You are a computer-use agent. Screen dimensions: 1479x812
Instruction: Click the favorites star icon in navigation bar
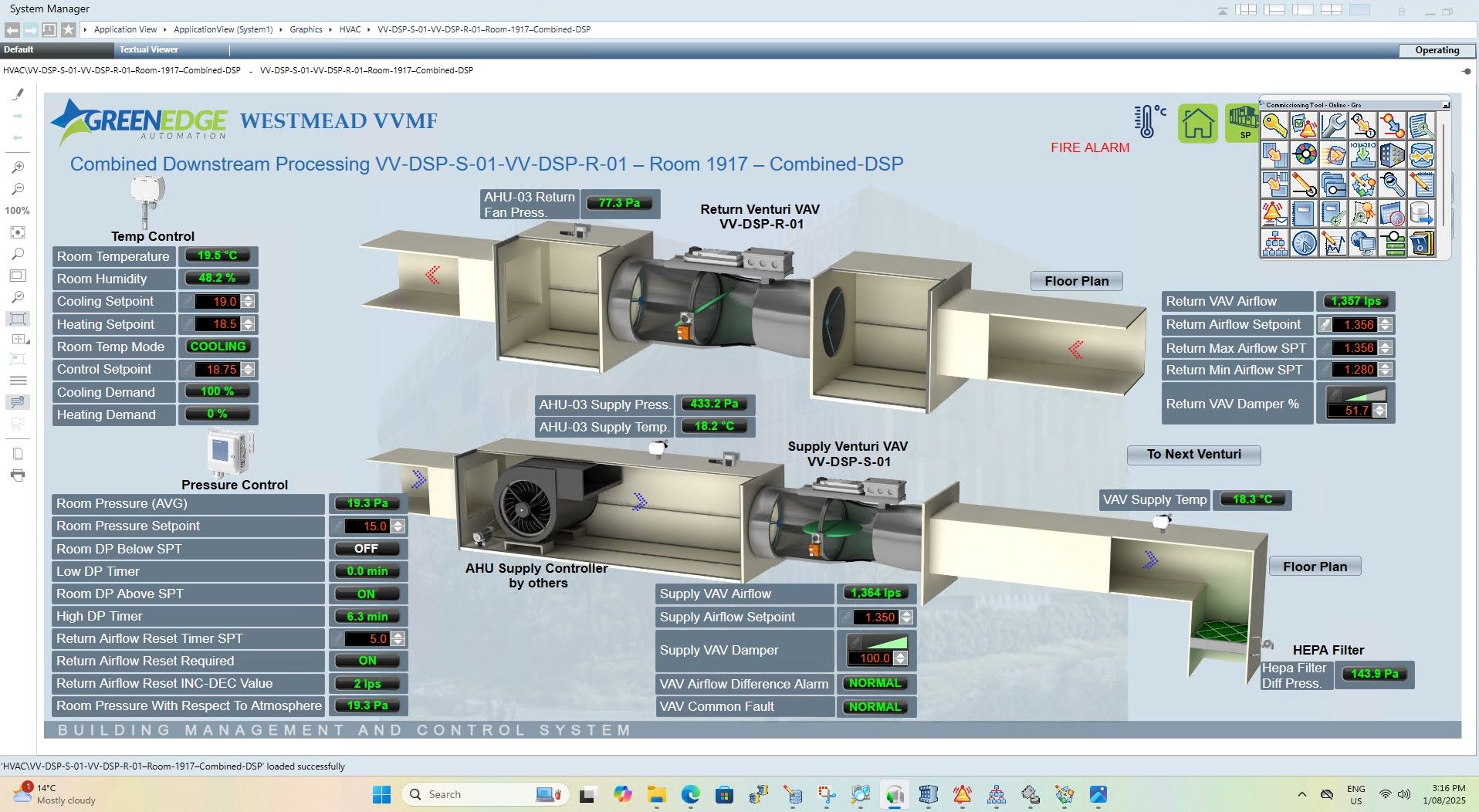(x=69, y=29)
